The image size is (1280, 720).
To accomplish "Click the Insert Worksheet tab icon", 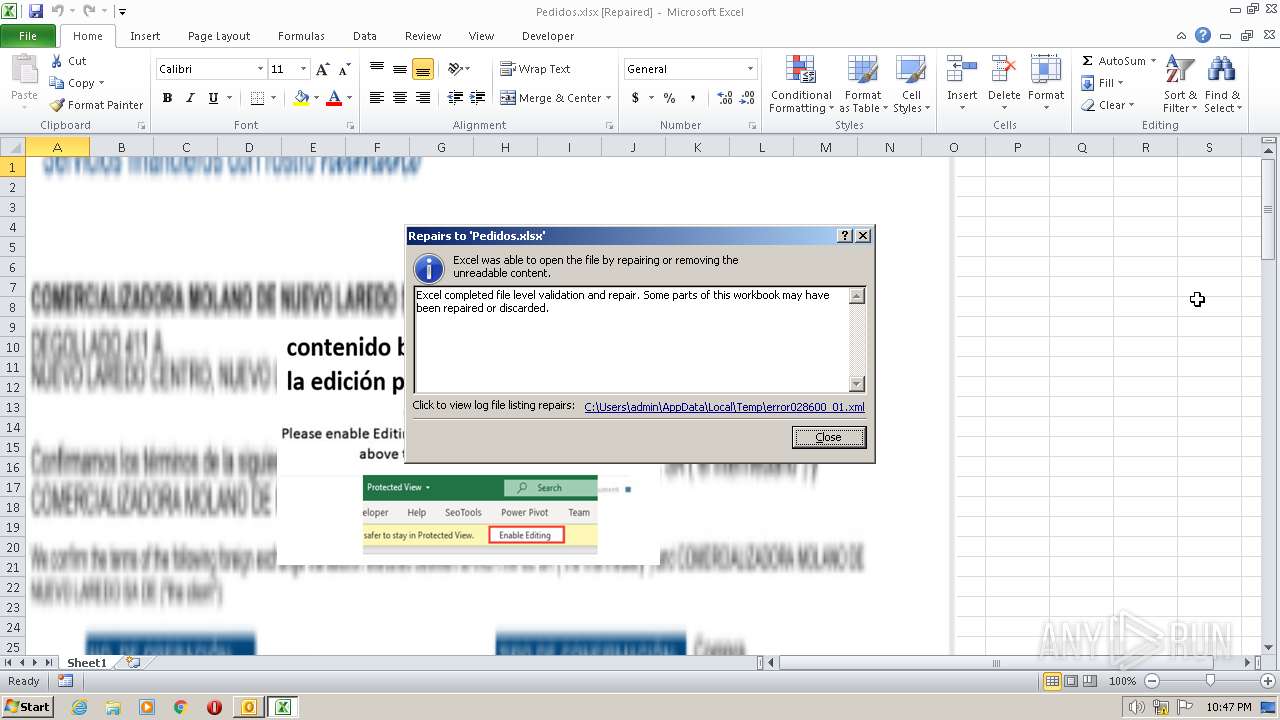I will coord(133,663).
